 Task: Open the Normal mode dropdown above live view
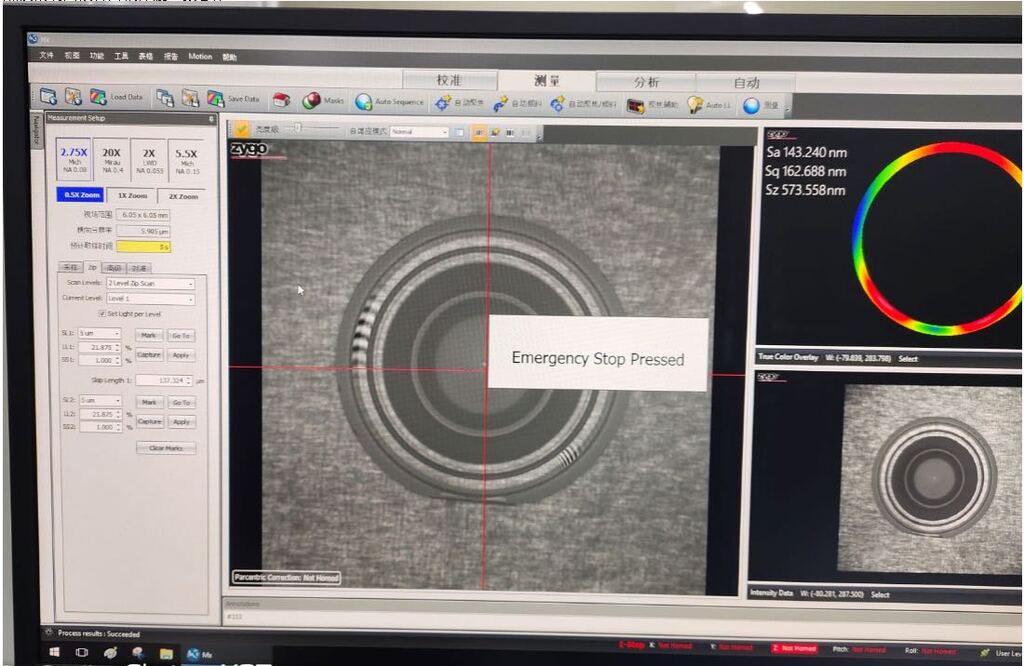[x=419, y=132]
